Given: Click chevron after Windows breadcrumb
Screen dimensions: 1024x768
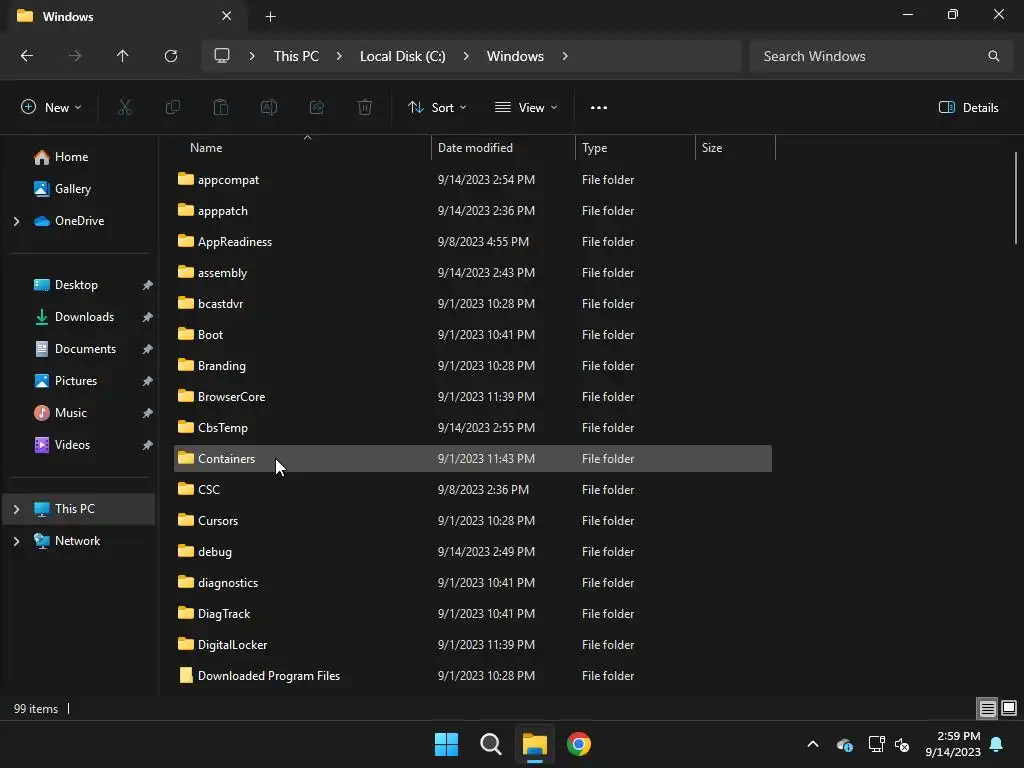Looking at the screenshot, I should pos(565,56).
